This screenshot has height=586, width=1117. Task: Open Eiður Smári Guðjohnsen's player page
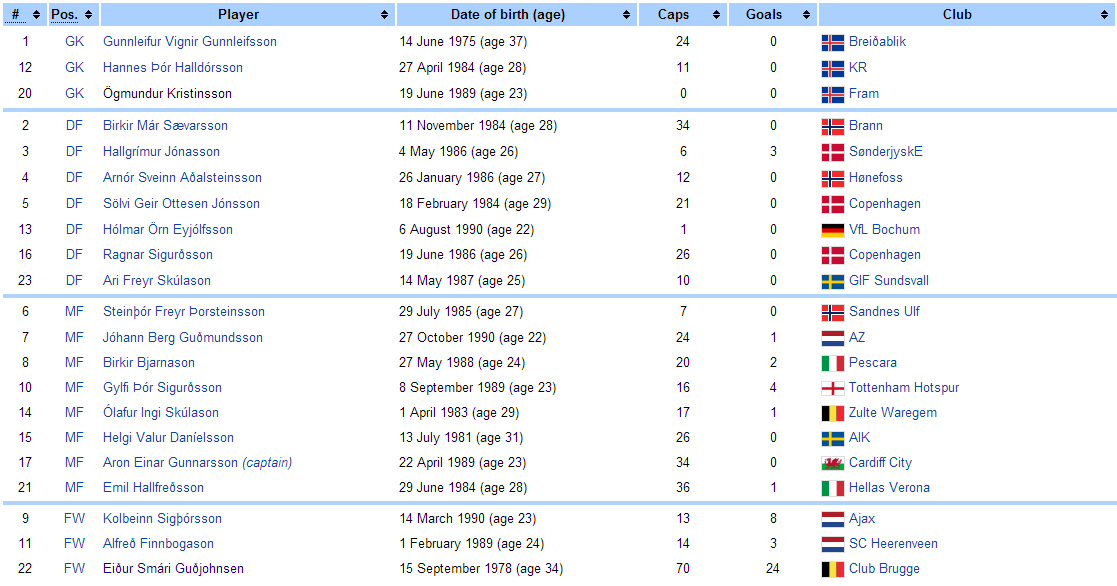coord(173,569)
